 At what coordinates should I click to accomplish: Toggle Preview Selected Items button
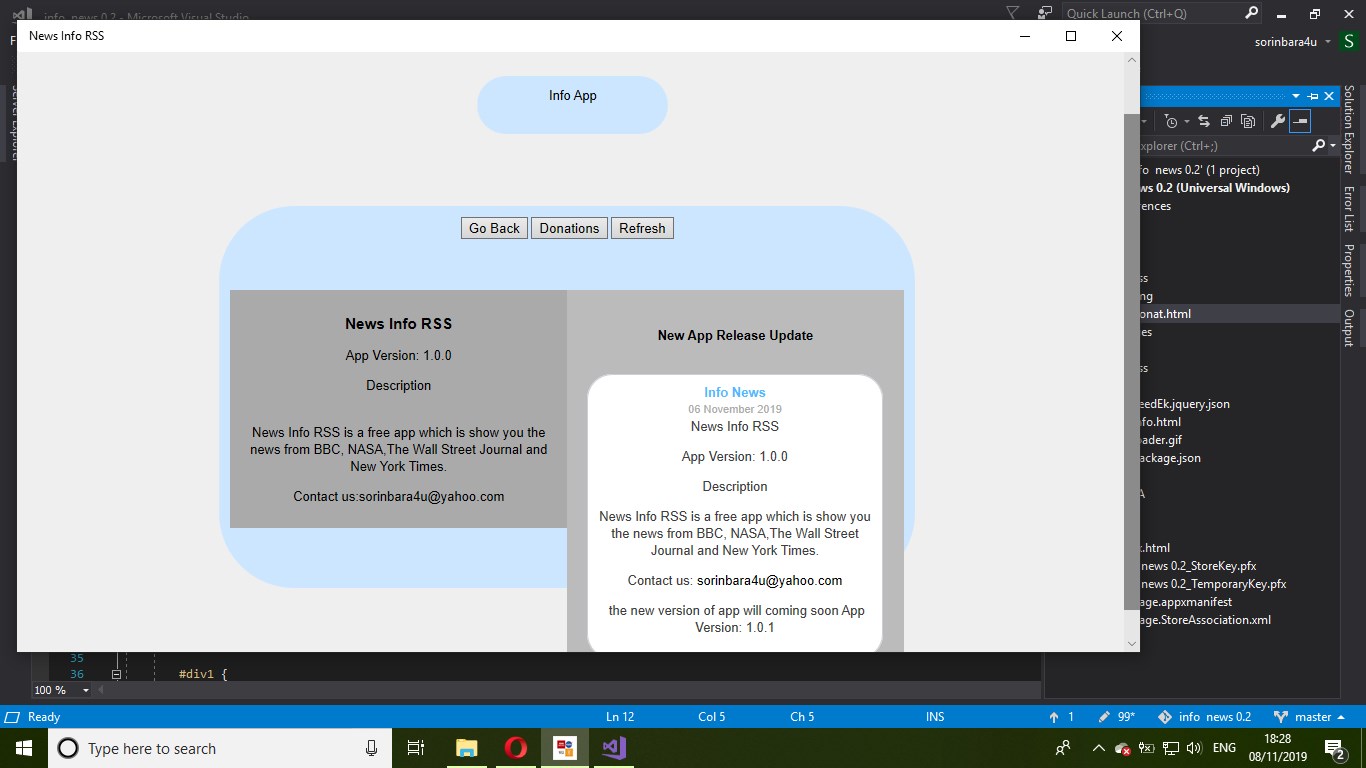pos(1300,121)
